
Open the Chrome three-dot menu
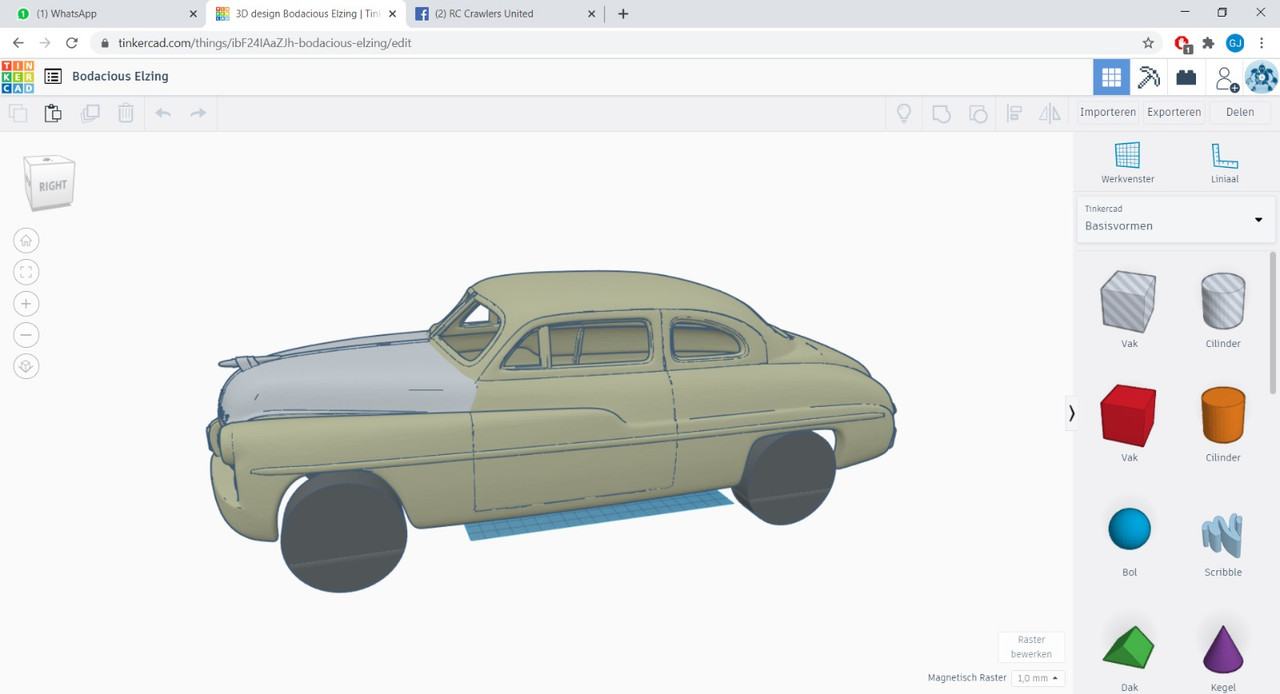click(x=1263, y=43)
